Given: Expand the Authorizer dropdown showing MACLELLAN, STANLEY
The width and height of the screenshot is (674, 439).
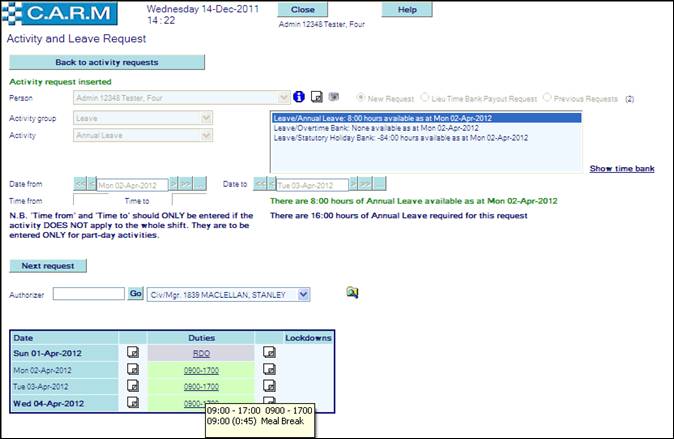Looking at the screenshot, I should pos(304,294).
